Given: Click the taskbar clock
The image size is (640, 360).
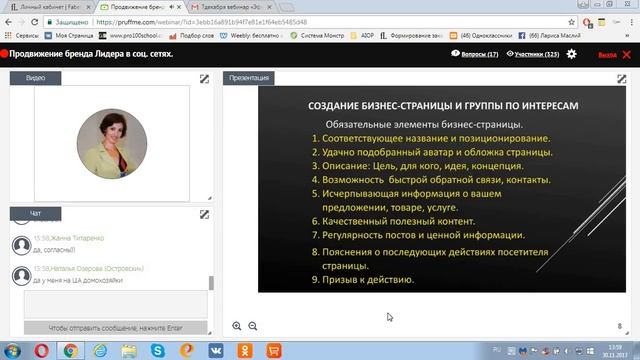Looking at the screenshot, I should click(615, 351).
